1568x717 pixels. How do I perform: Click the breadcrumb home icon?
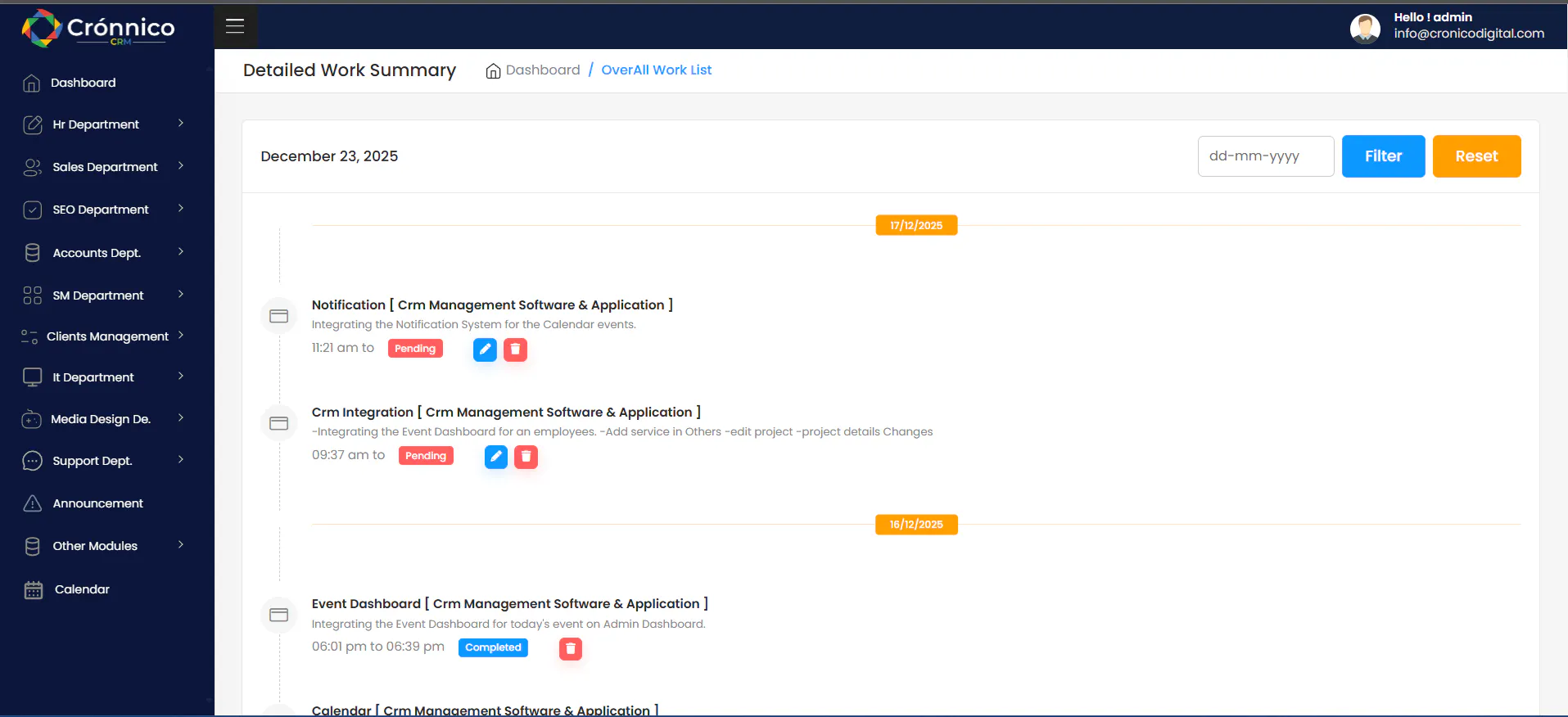click(x=493, y=71)
